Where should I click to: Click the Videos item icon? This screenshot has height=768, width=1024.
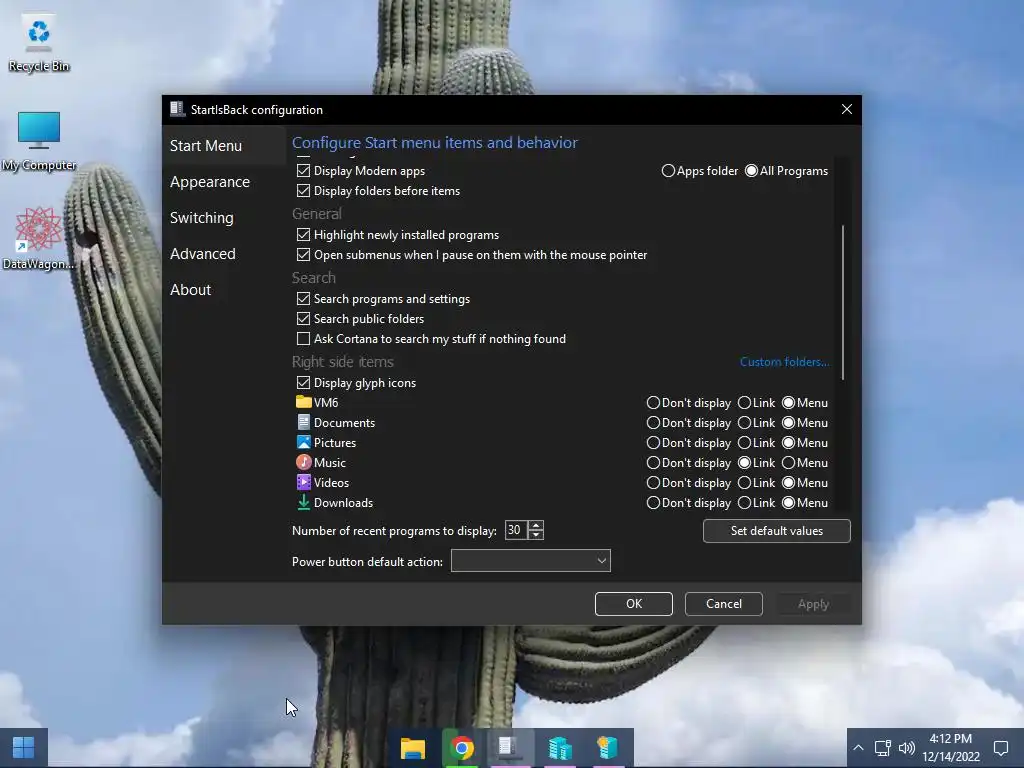pos(304,483)
